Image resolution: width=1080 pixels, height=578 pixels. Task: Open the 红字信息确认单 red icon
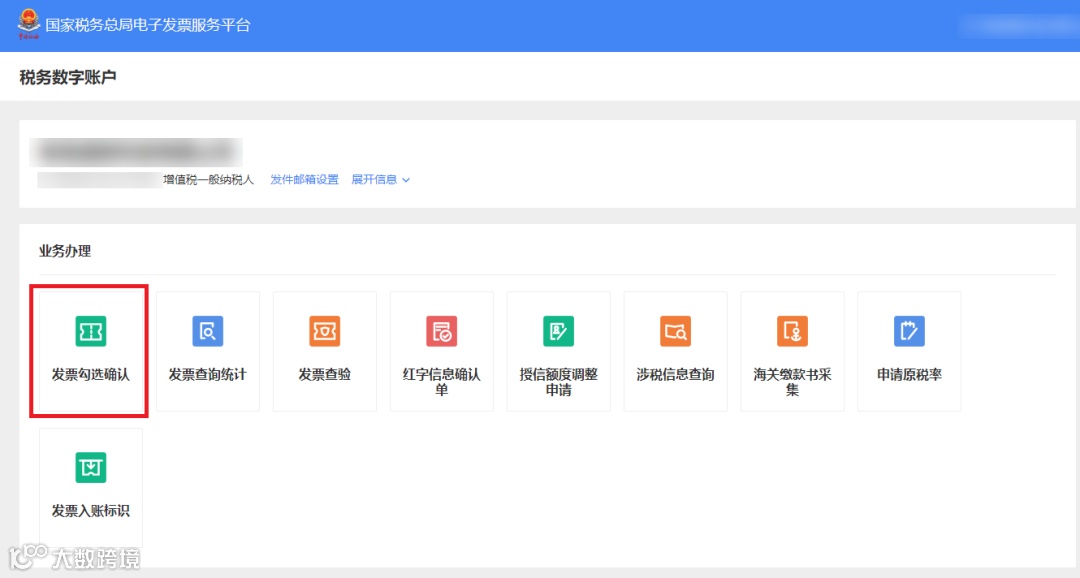coord(442,331)
